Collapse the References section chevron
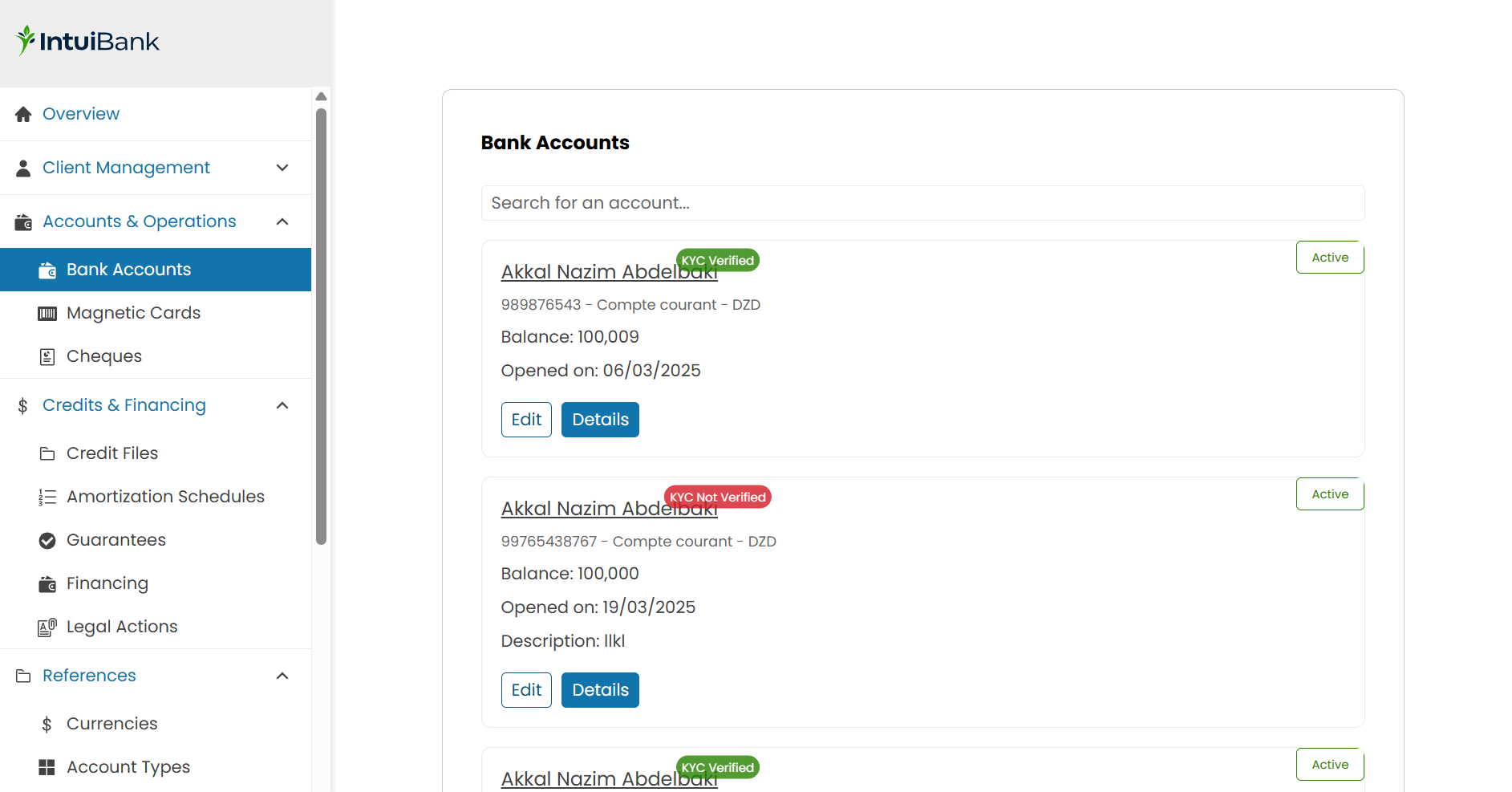1512x792 pixels. (282, 676)
